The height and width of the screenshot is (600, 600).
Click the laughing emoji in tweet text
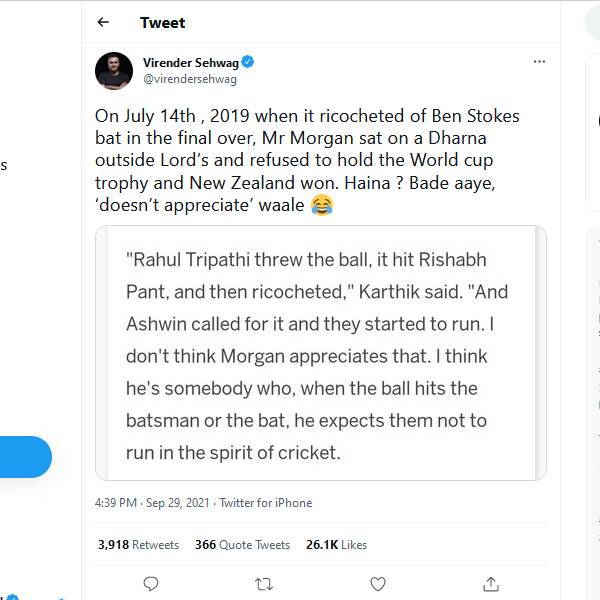[x=321, y=206]
